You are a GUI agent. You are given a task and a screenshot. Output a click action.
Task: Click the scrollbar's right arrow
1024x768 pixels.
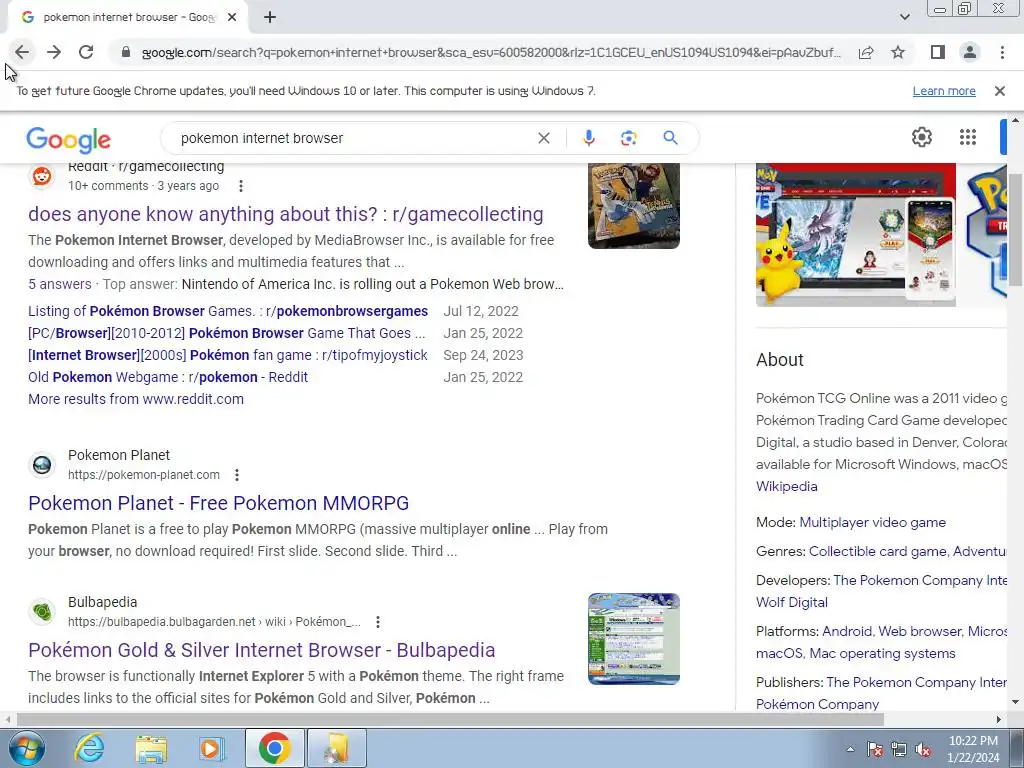(999, 719)
